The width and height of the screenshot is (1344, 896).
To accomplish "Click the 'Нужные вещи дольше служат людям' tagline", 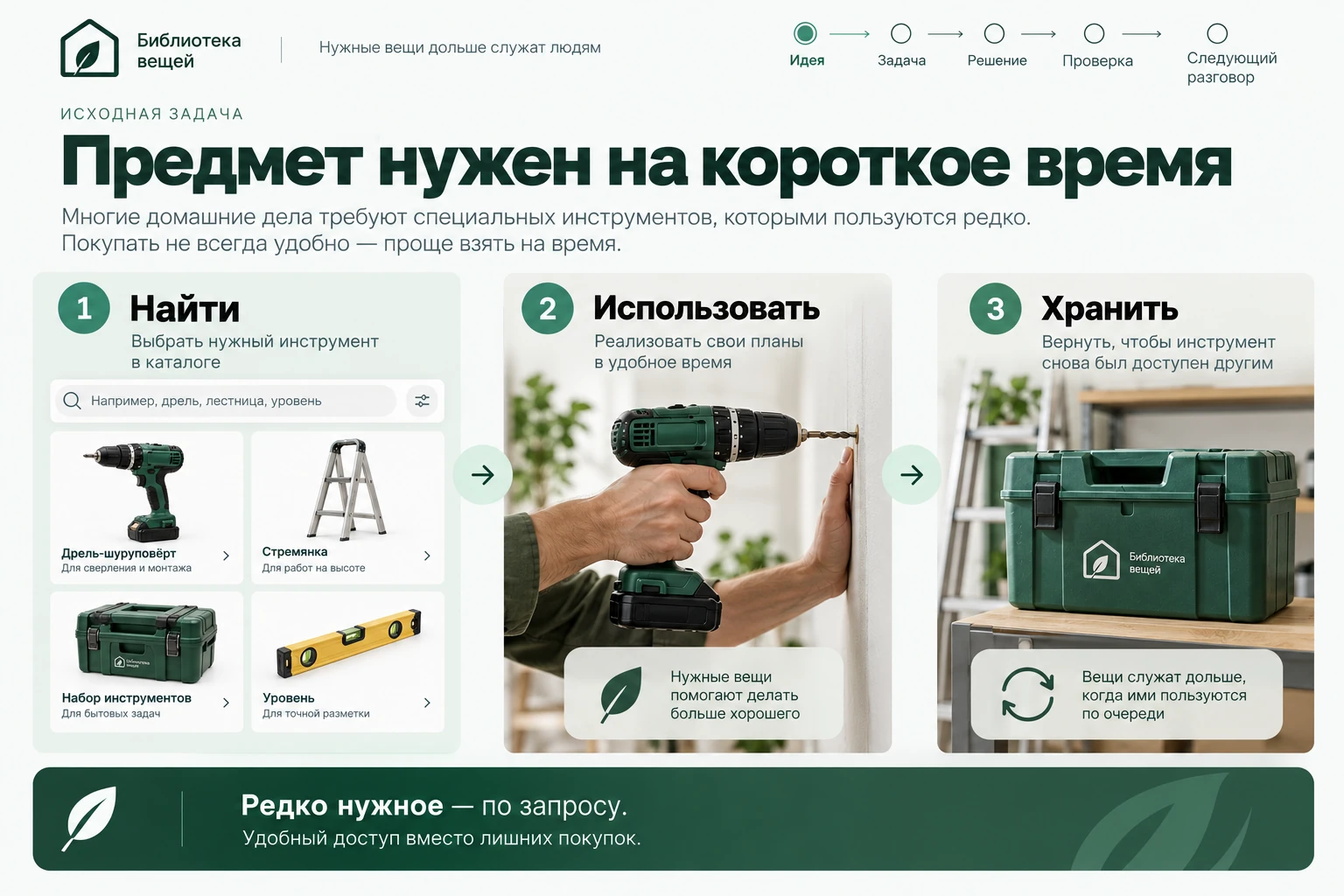I will pos(460,47).
